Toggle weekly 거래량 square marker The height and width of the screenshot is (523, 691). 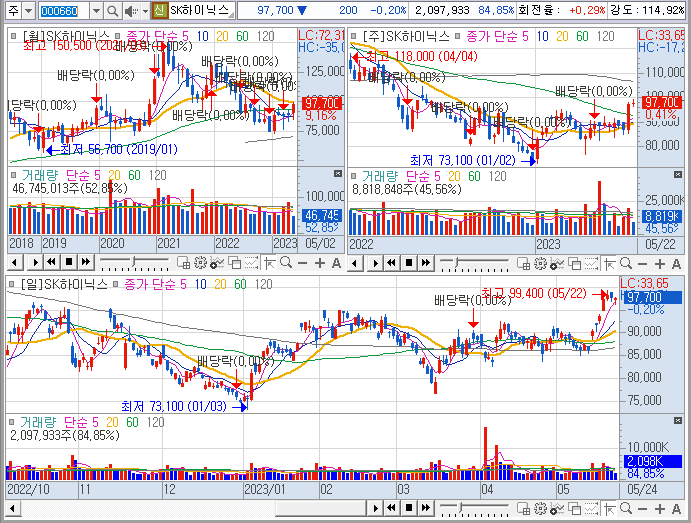[x=354, y=176]
